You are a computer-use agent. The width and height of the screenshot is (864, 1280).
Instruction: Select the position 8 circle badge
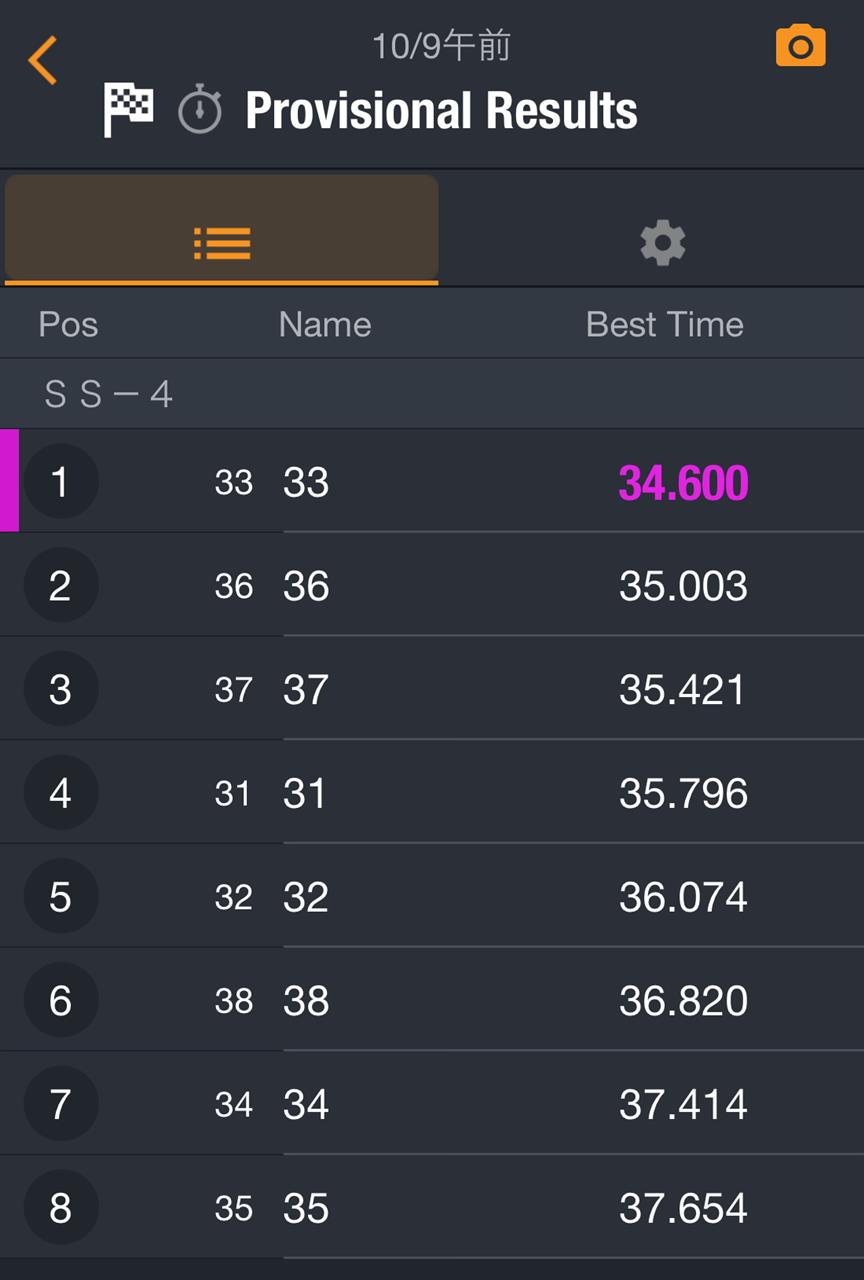(60, 1208)
